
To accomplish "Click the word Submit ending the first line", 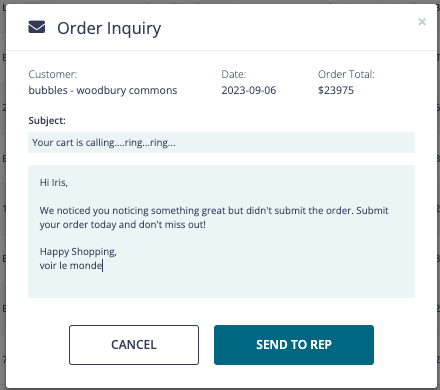I will pyautogui.click(x=372, y=210).
